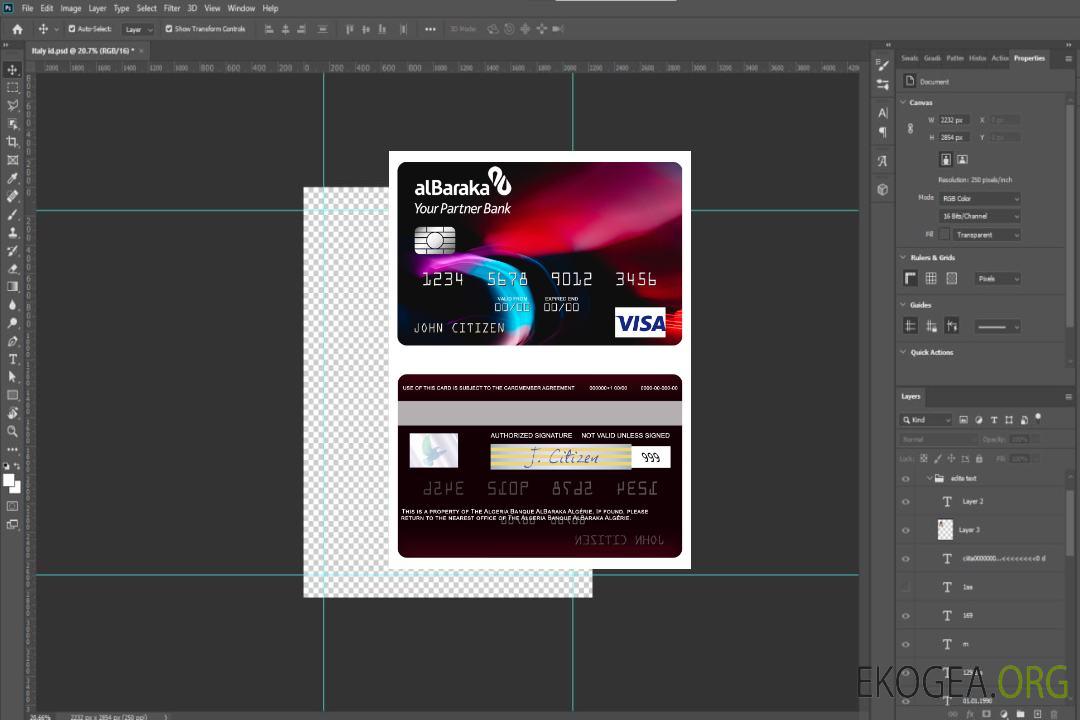Select the Pen tool
Screen dimensions: 1080x720
pos(12,341)
